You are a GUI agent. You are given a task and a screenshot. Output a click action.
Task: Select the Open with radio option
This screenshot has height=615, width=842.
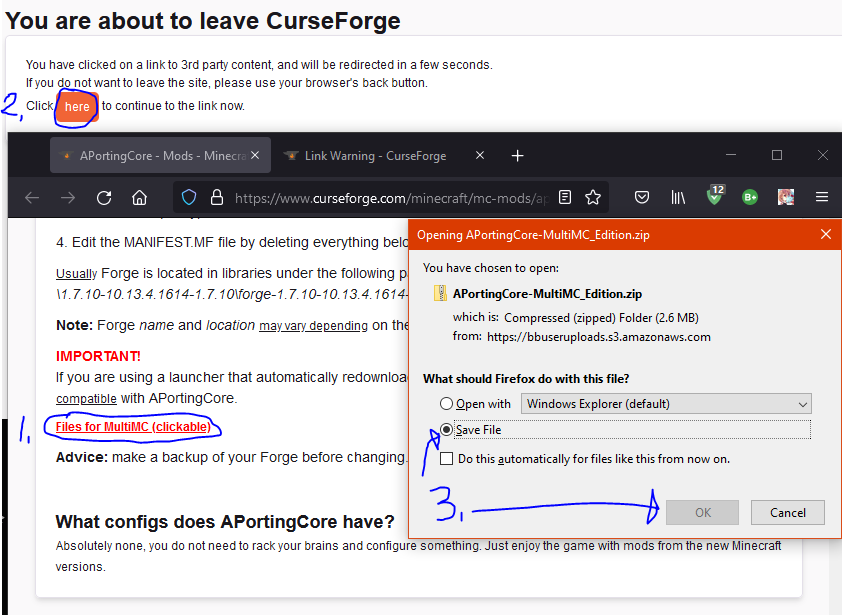coord(446,403)
